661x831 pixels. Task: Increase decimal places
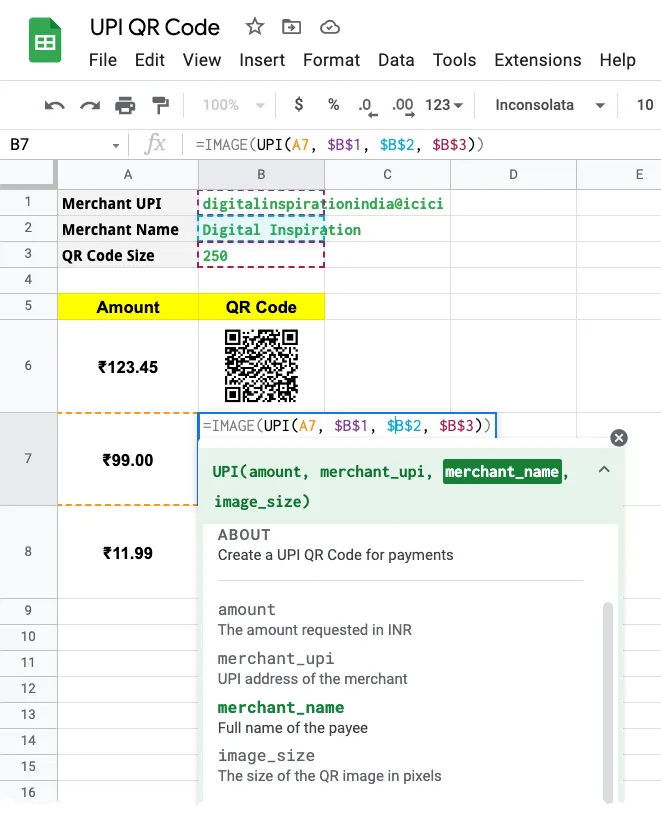coord(401,105)
